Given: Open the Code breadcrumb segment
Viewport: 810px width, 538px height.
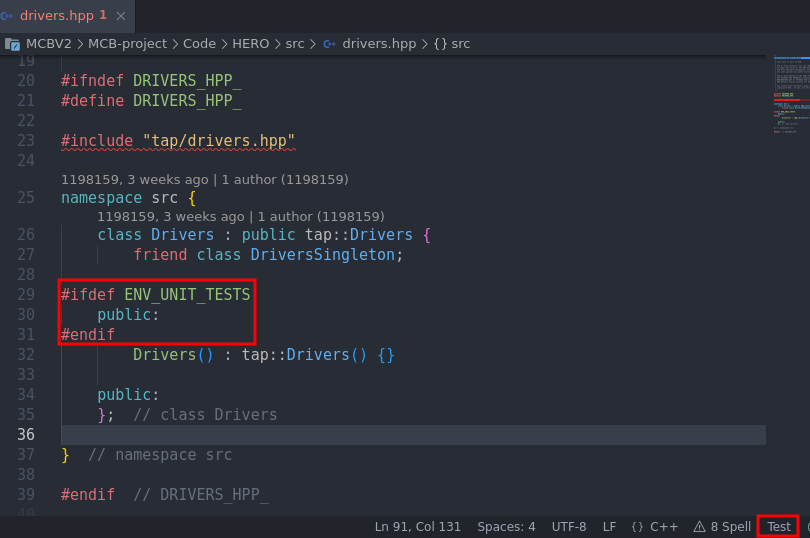Looking at the screenshot, I should 199,44.
